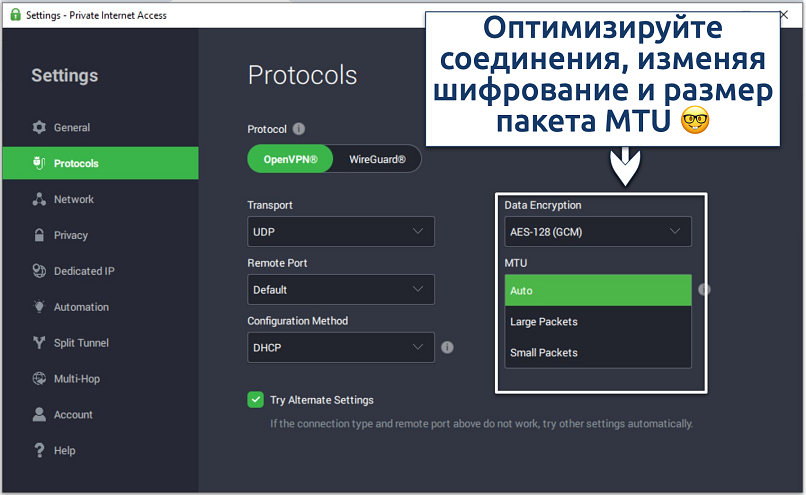The image size is (806, 495).
Task: Click the Split Tunnel fork icon
Action: click(x=39, y=342)
